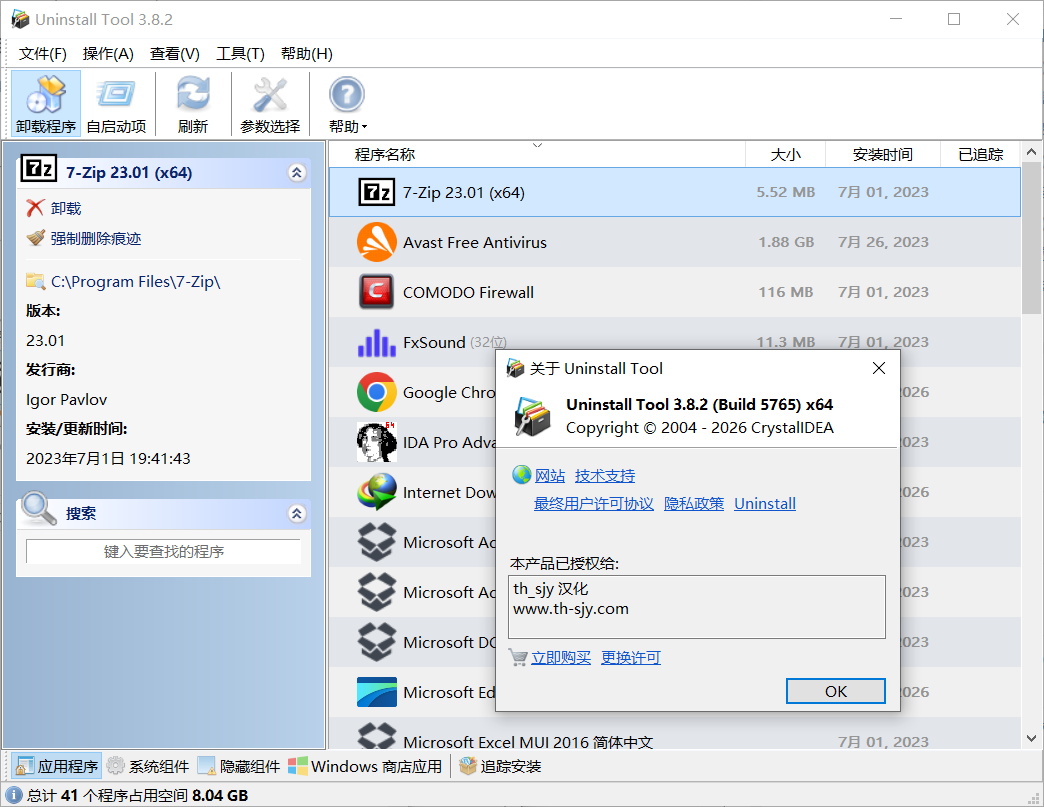Switch to Windows 商店应用 bottom tab

[x=366, y=766]
